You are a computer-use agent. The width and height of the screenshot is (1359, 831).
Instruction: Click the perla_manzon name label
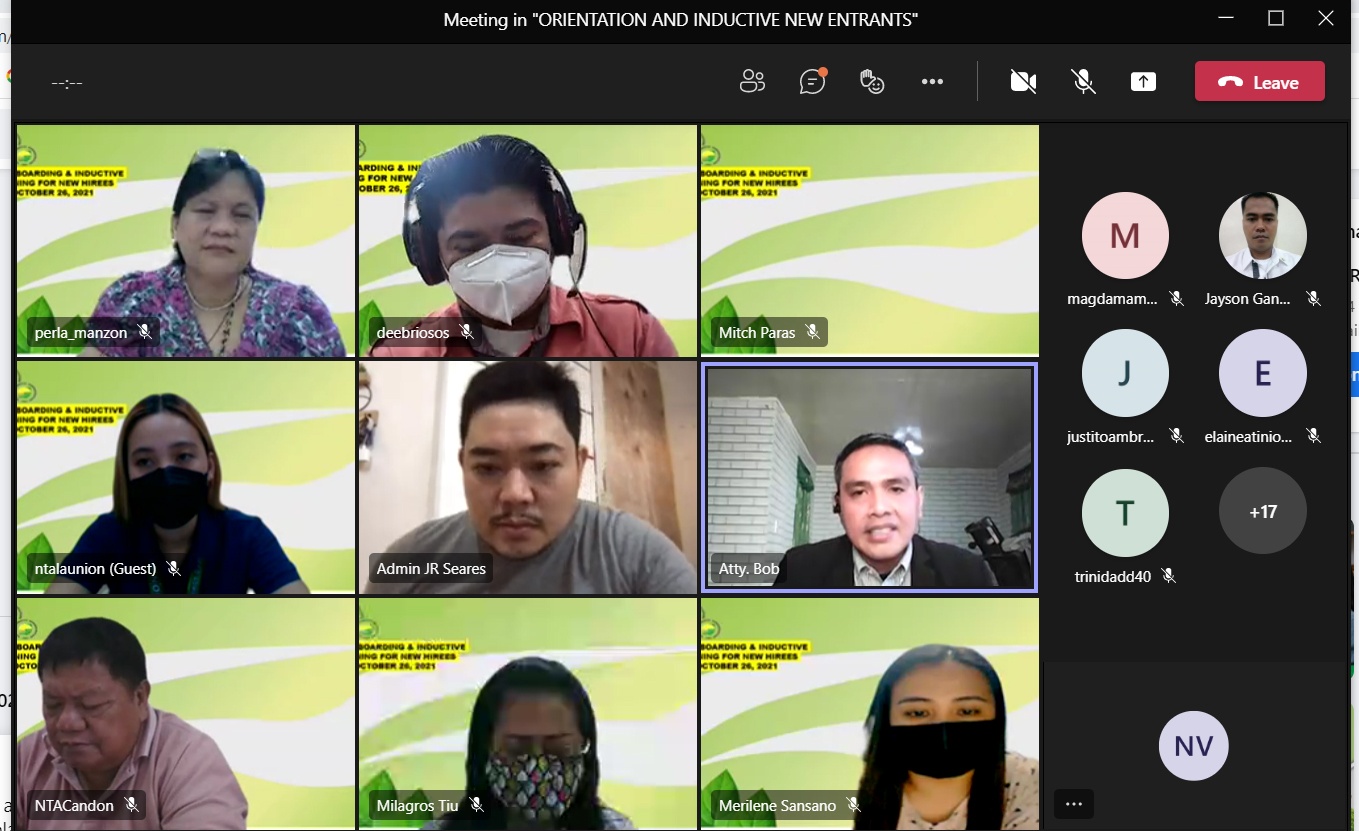tap(81, 332)
